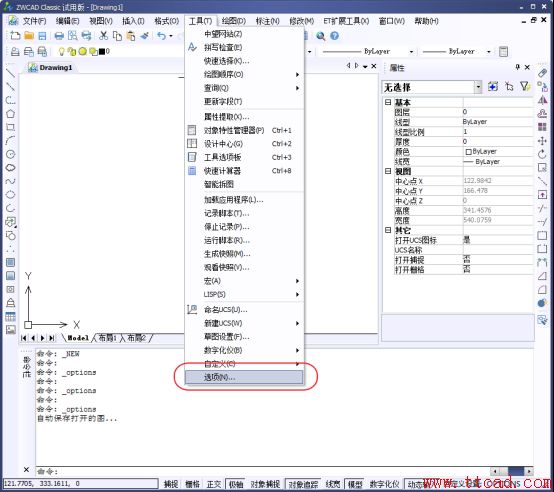554x492 pixels.
Task: Toggle Grid mode in status bar
Action: click(193, 484)
